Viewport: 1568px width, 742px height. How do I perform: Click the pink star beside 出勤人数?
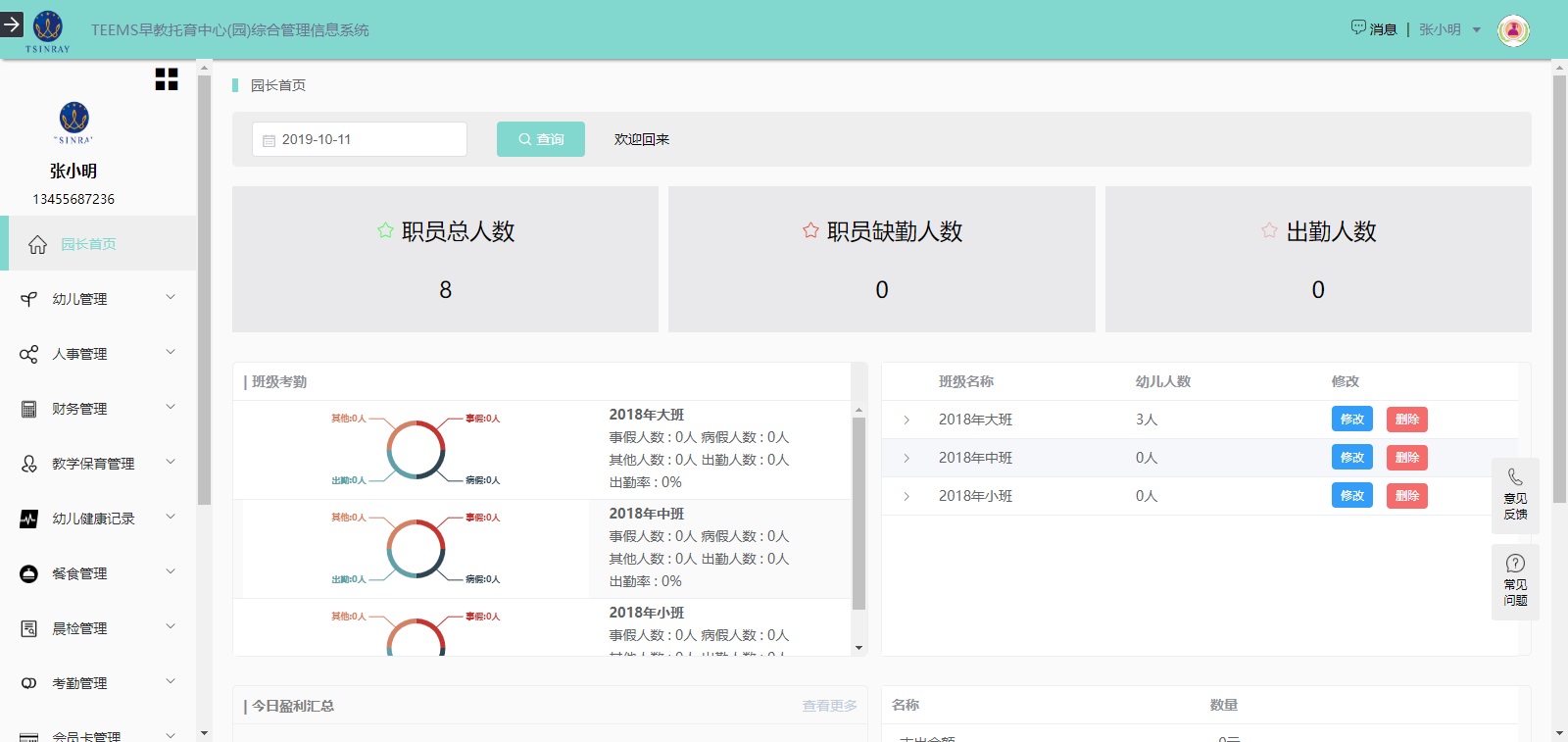click(x=1269, y=230)
